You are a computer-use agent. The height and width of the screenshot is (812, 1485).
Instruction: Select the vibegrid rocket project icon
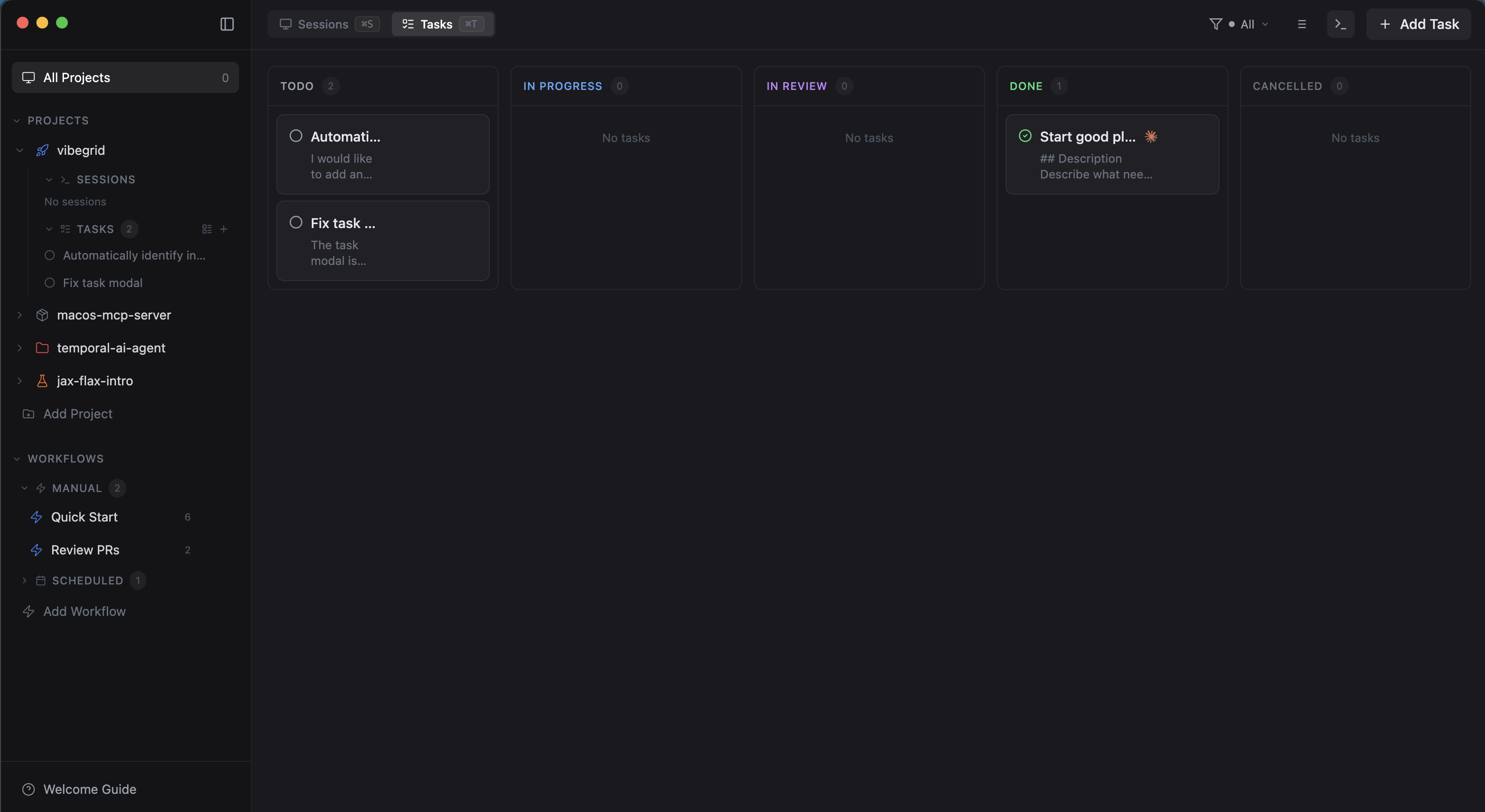(x=42, y=150)
